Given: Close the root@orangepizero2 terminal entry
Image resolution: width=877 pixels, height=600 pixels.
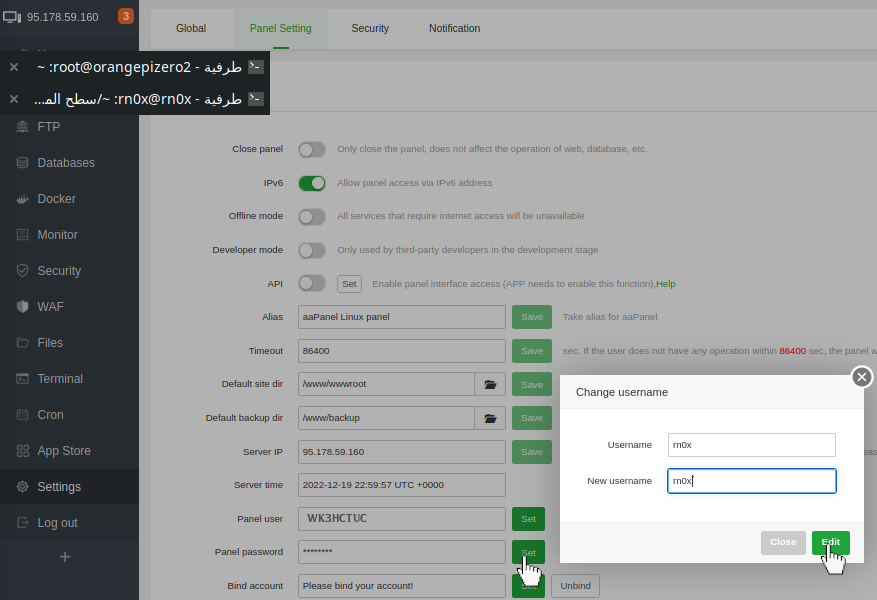Looking at the screenshot, I should [14, 67].
